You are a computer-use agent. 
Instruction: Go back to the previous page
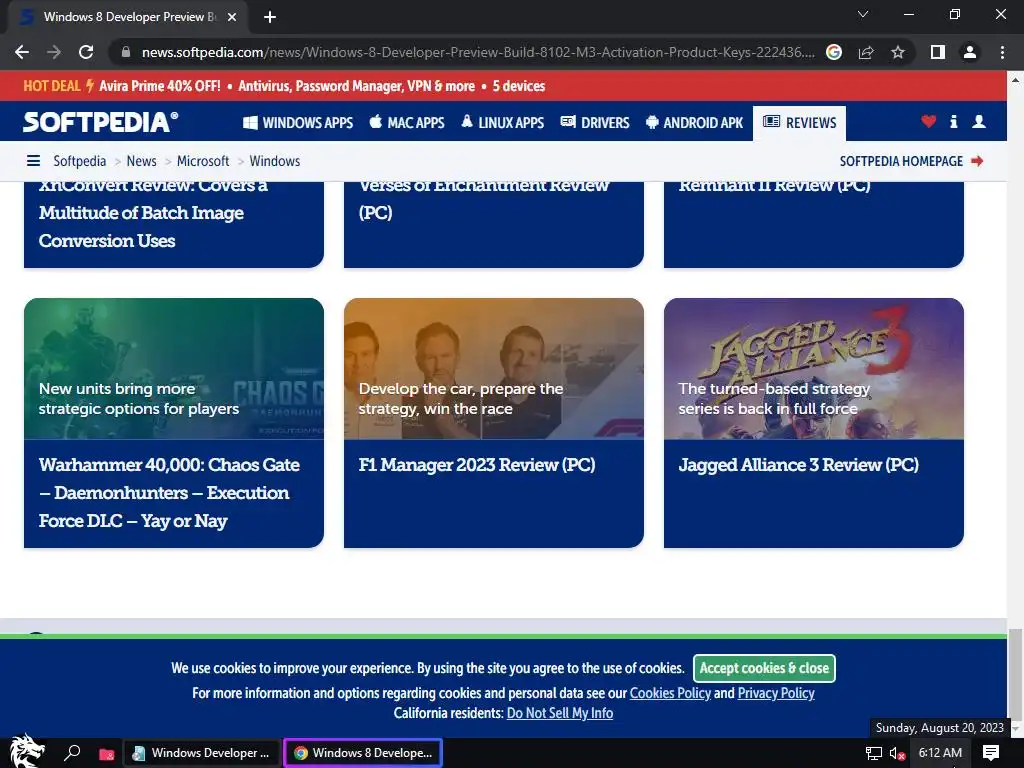coord(22,52)
